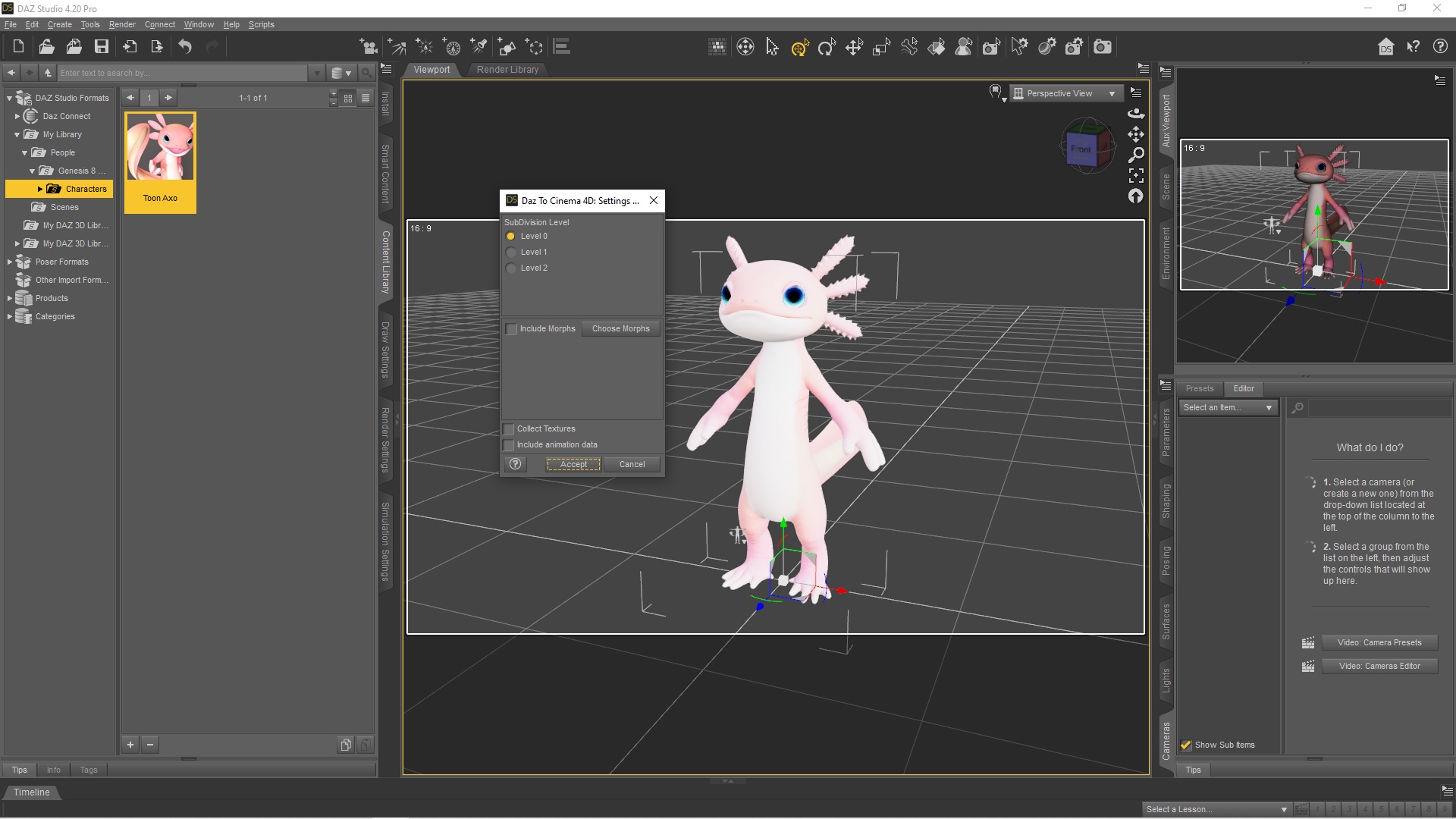
Task: Open the Select a Lesson dropdown
Action: 1216,810
